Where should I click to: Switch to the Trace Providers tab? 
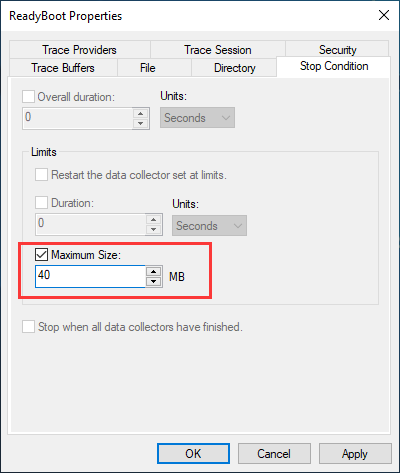pos(80,50)
